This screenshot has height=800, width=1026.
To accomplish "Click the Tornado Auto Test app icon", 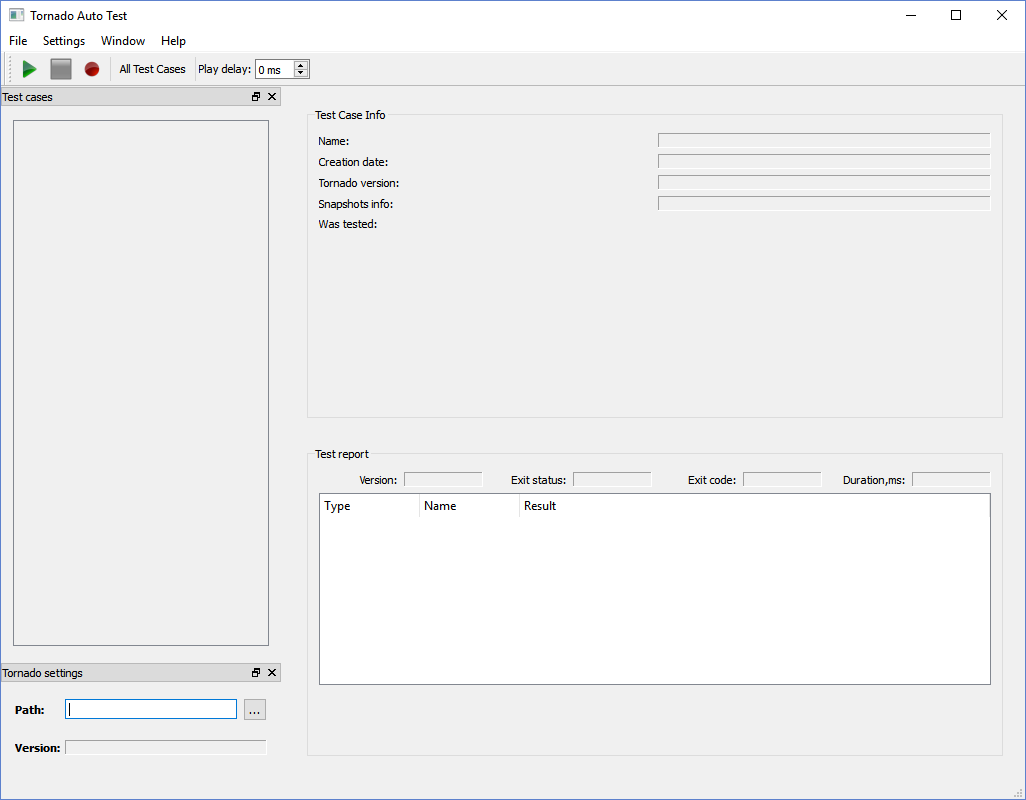I will point(16,15).
